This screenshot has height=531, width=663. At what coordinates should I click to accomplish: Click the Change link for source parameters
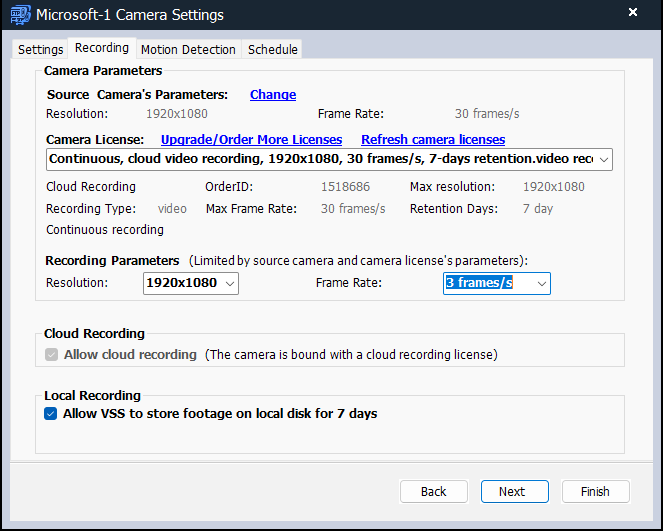pyautogui.click(x=272, y=95)
